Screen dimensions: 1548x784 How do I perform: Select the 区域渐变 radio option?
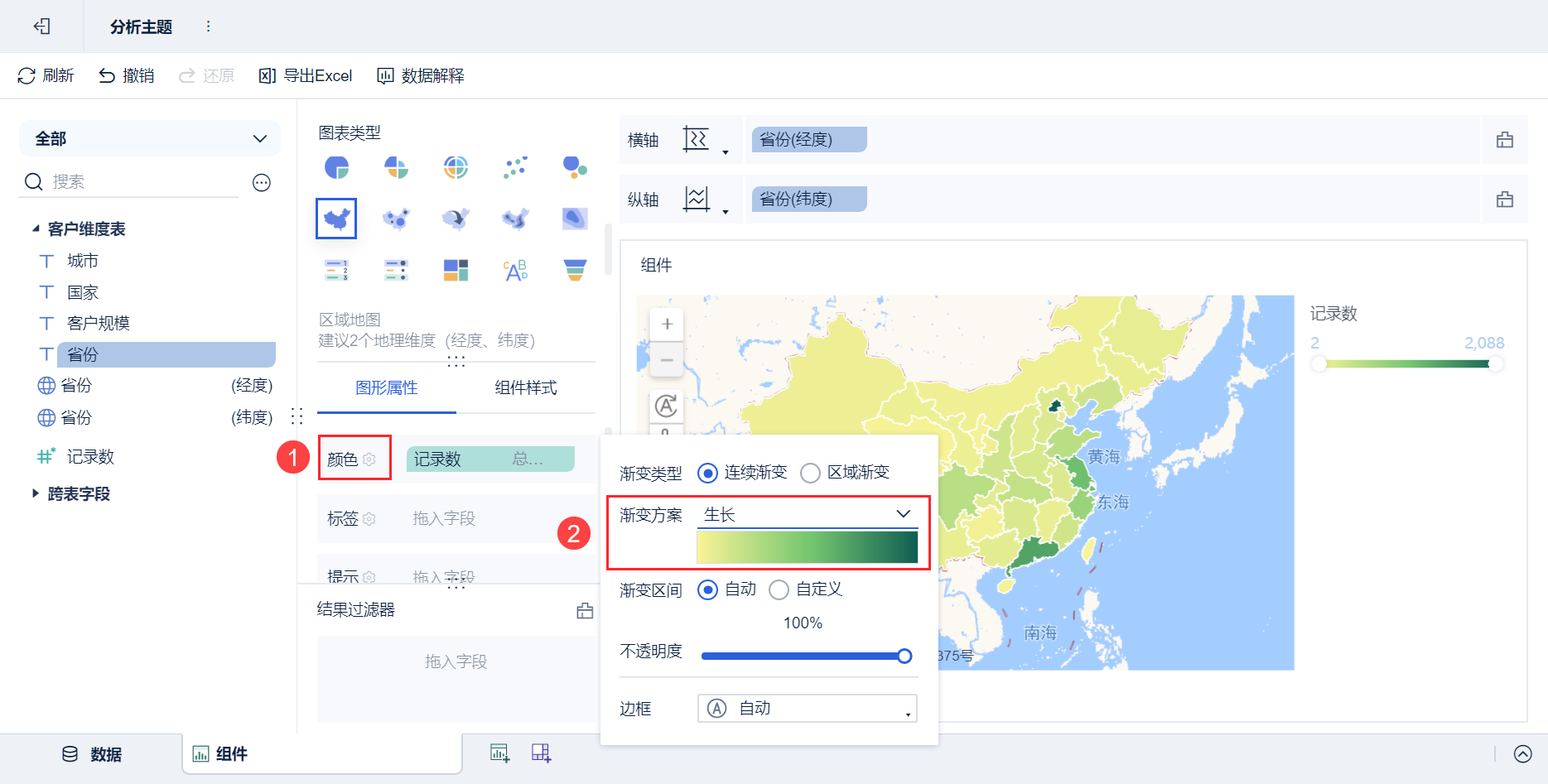[811, 473]
